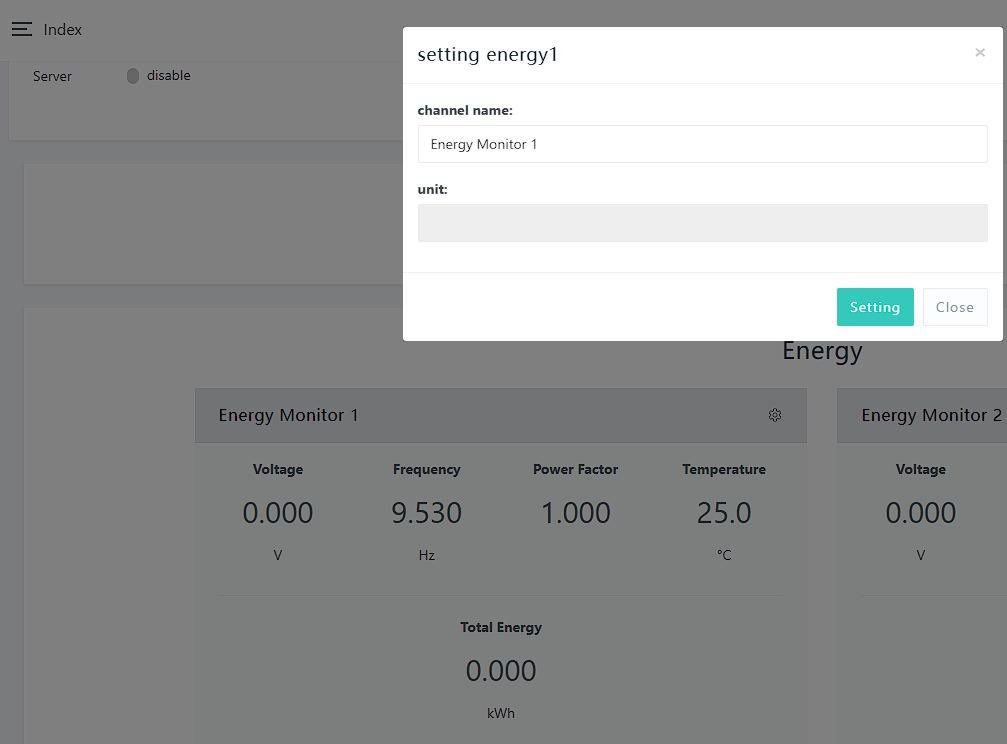The height and width of the screenshot is (744, 1007).
Task: Select the Index page title
Action: (63, 30)
